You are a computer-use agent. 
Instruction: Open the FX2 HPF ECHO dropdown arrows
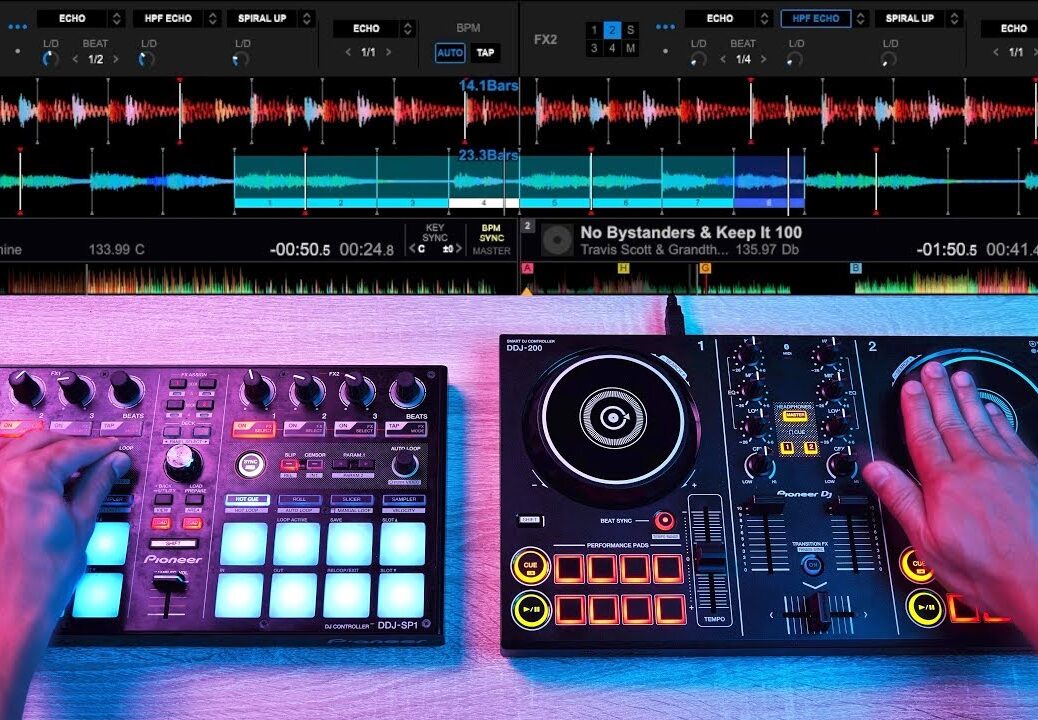coord(860,19)
